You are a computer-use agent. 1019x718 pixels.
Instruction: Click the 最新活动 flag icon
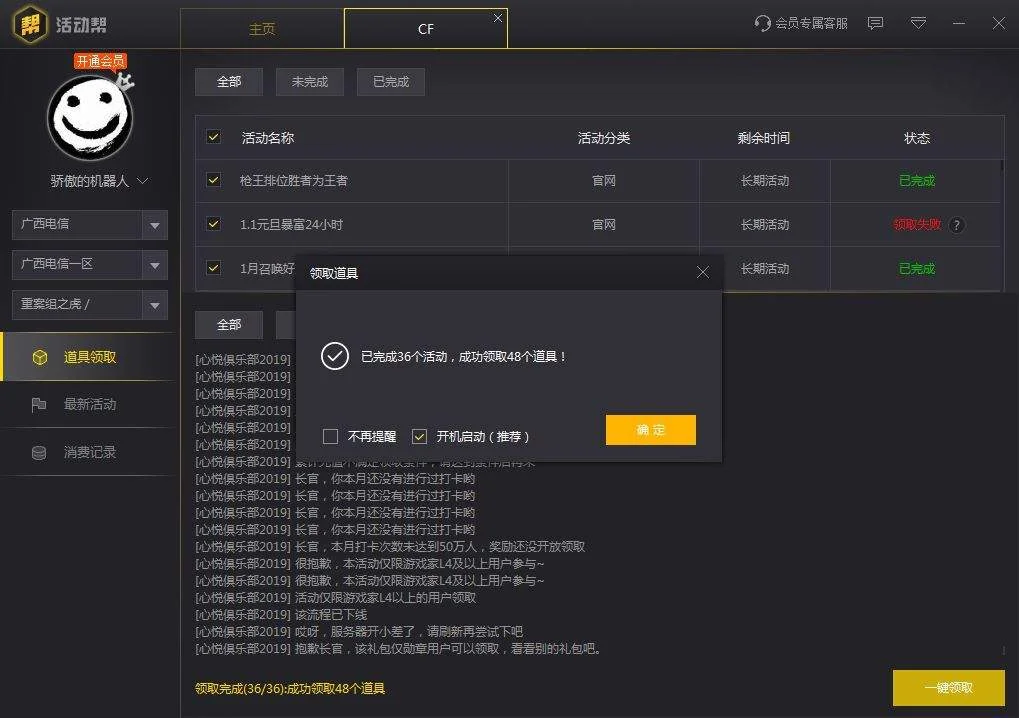(x=39, y=405)
